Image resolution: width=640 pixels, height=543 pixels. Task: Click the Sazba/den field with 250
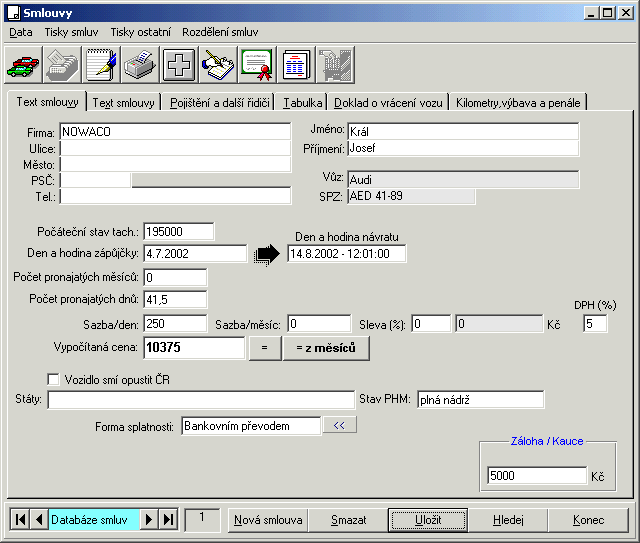(x=175, y=324)
